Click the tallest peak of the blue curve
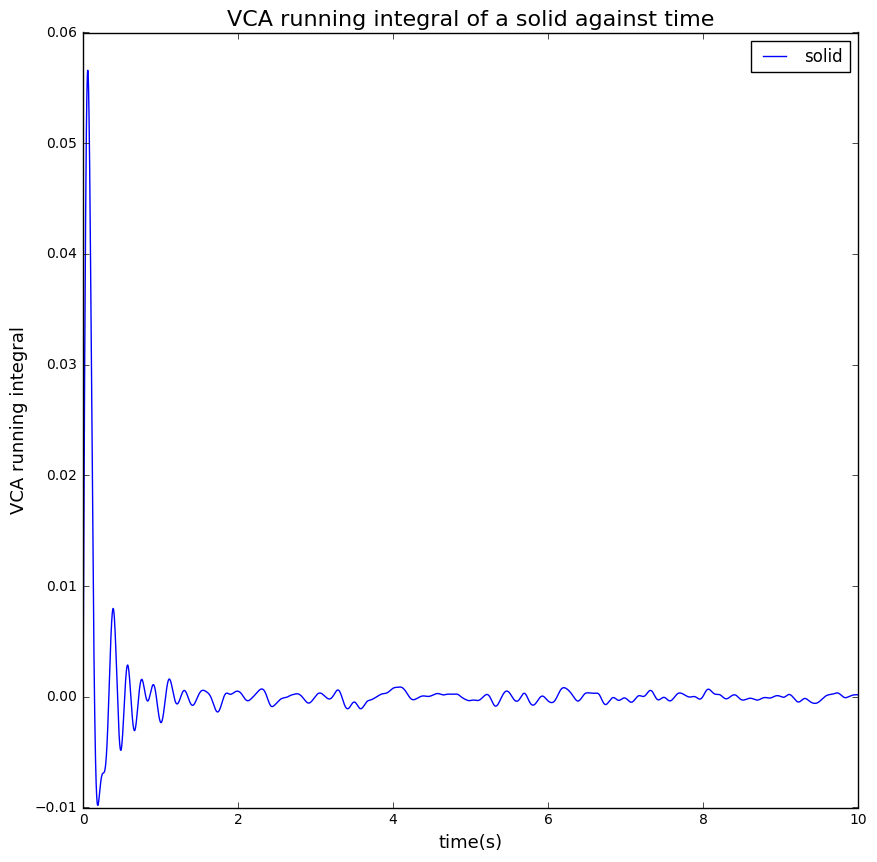This screenshot has height=862, width=877. (88, 71)
